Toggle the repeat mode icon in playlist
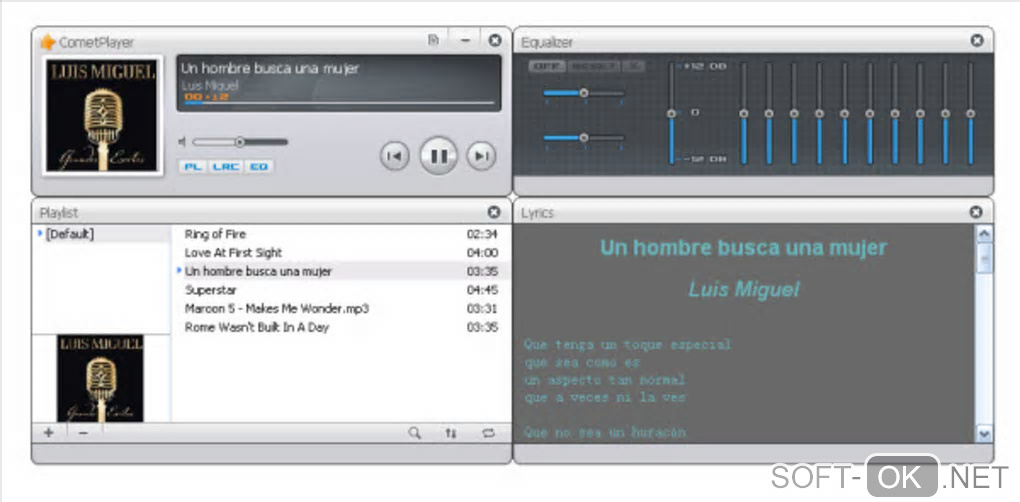The height and width of the screenshot is (502, 1020). tap(488, 433)
